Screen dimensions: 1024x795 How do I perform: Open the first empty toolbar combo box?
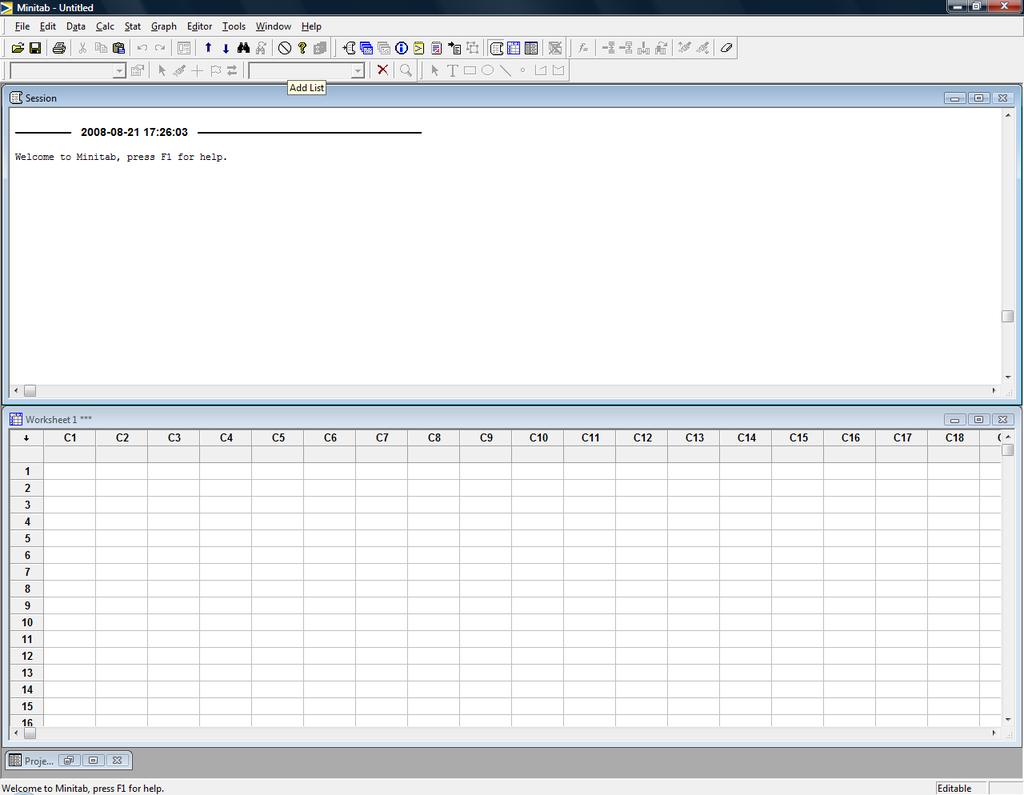[x=119, y=71]
